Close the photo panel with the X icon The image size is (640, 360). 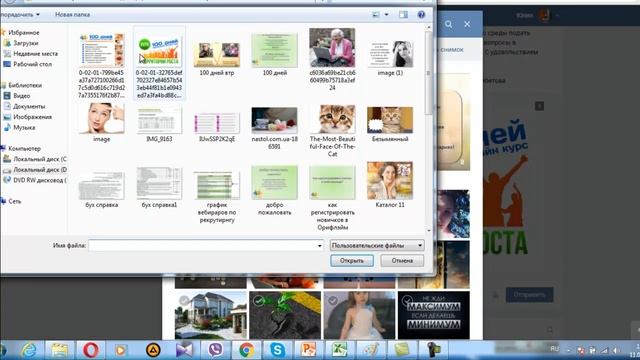(x=467, y=24)
